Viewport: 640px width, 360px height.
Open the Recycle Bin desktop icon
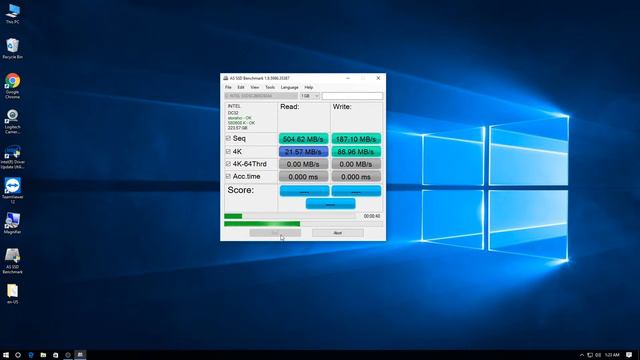click(x=12, y=49)
